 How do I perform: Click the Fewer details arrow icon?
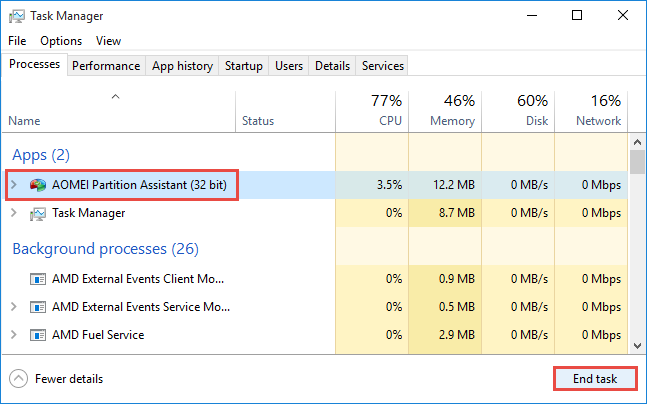coord(19,379)
